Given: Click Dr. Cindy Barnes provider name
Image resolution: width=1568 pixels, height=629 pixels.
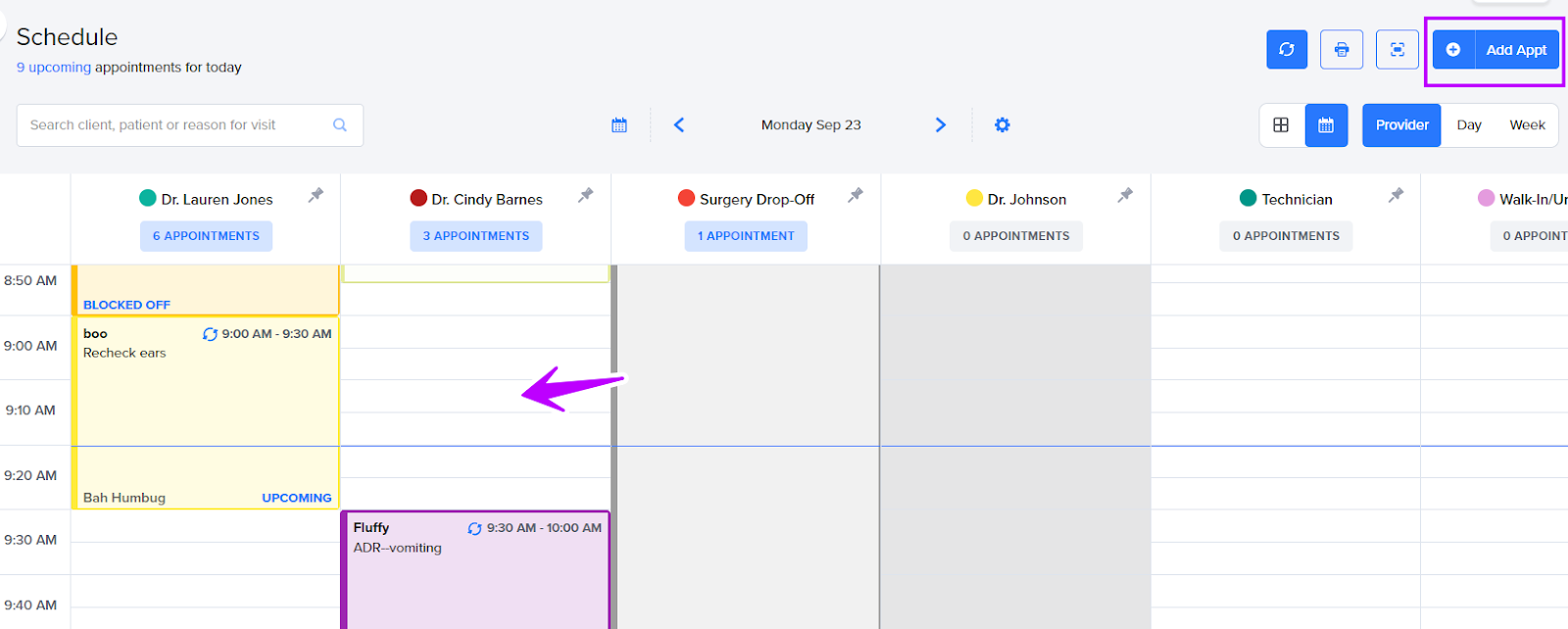Looking at the screenshot, I should 487,199.
